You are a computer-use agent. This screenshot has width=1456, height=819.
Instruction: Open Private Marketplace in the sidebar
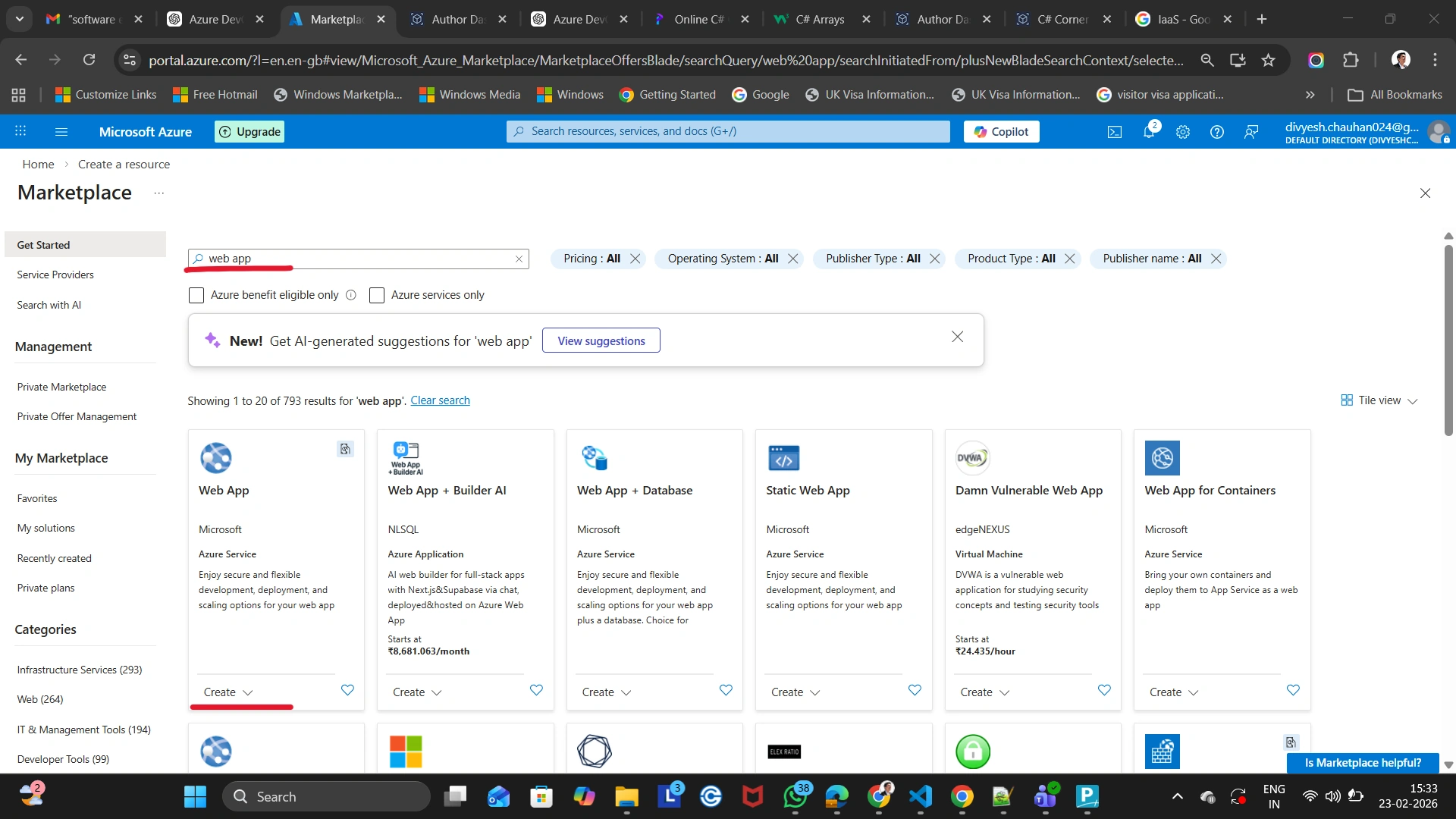(61, 387)
